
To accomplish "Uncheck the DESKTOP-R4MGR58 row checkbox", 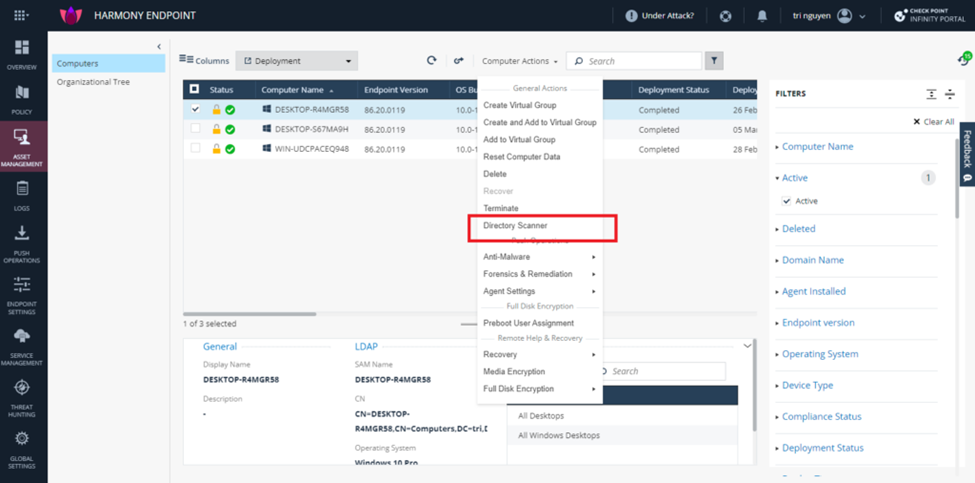I will coord(195,109).
